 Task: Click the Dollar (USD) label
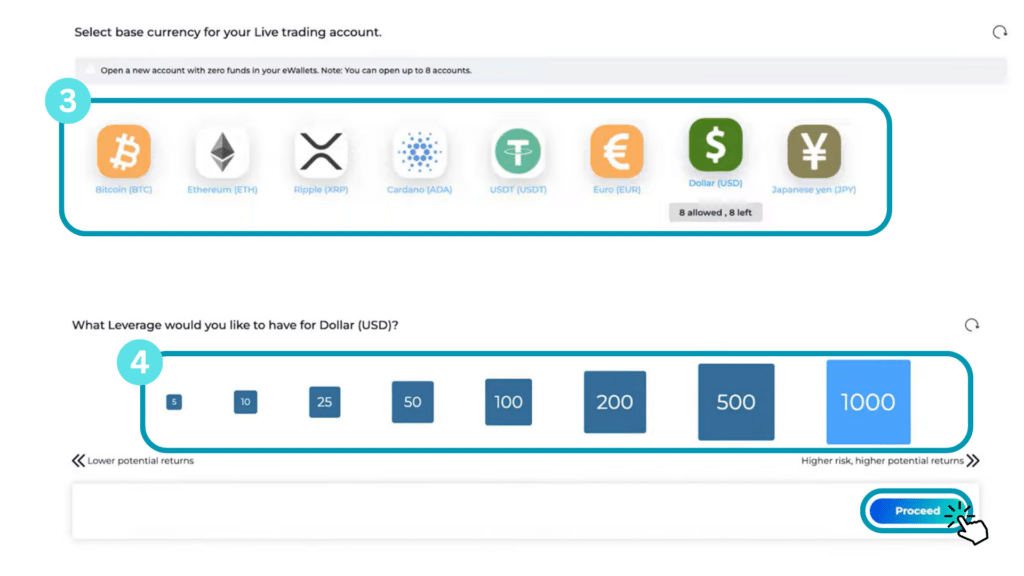(715, 183)
